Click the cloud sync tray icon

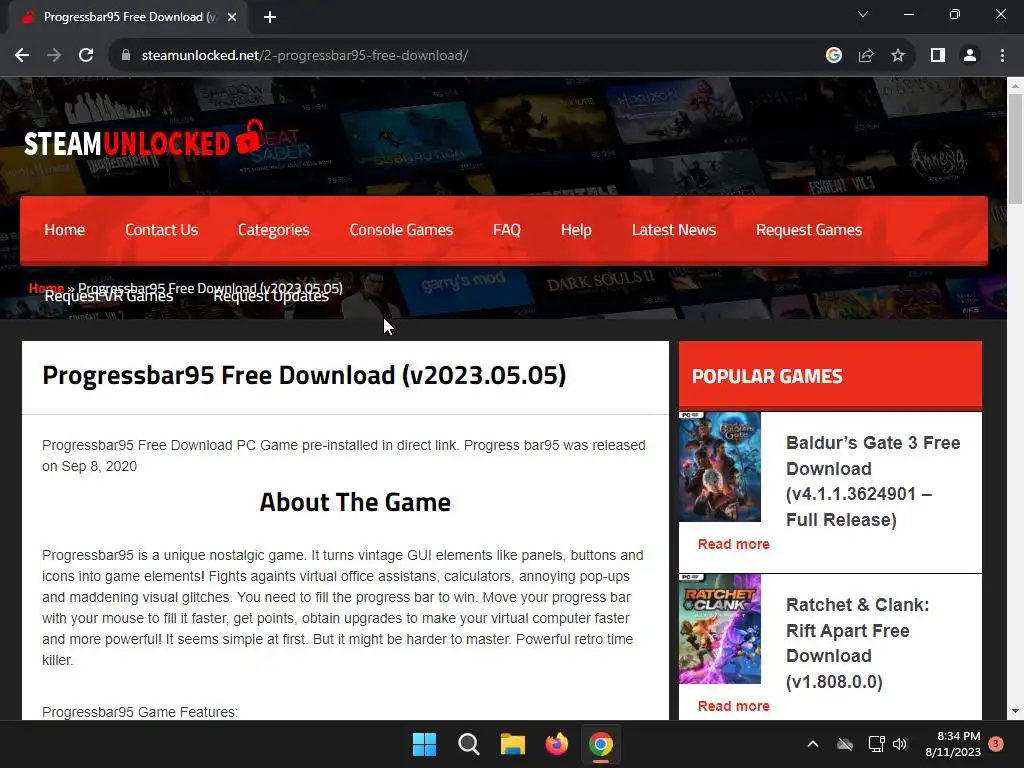[845, 744]
